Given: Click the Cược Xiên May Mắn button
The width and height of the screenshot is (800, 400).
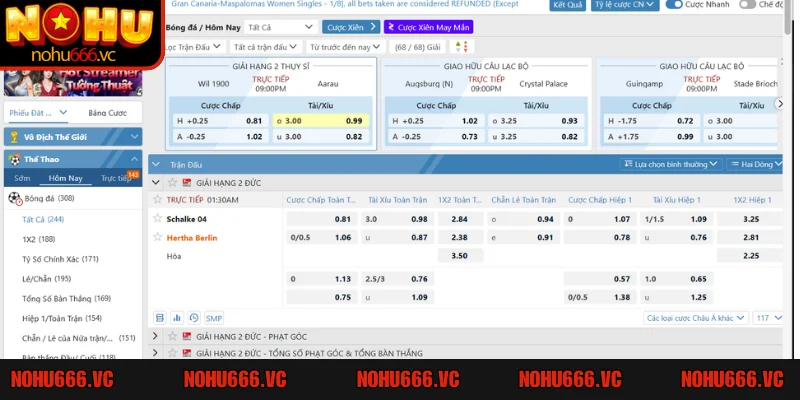Looking at the screenshot, I should tap(428, 27).
